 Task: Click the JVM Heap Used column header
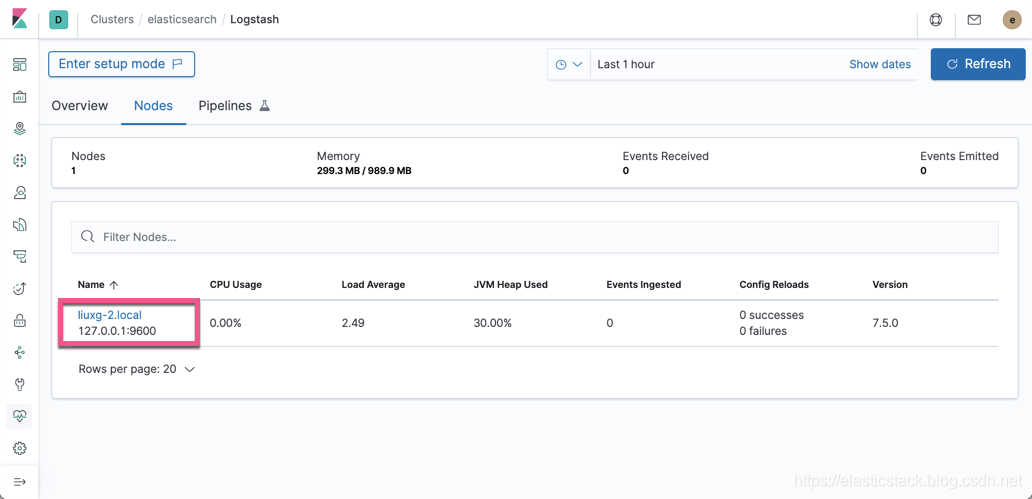(511, 284)
